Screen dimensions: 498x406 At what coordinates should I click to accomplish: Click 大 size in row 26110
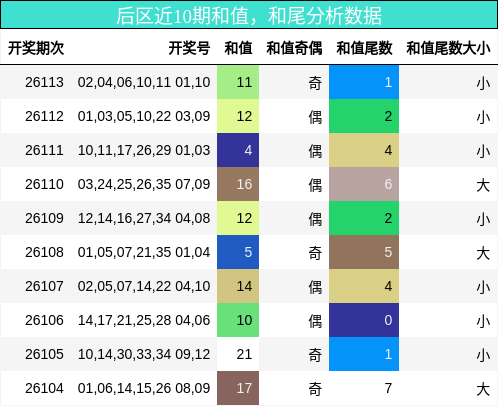483,185
